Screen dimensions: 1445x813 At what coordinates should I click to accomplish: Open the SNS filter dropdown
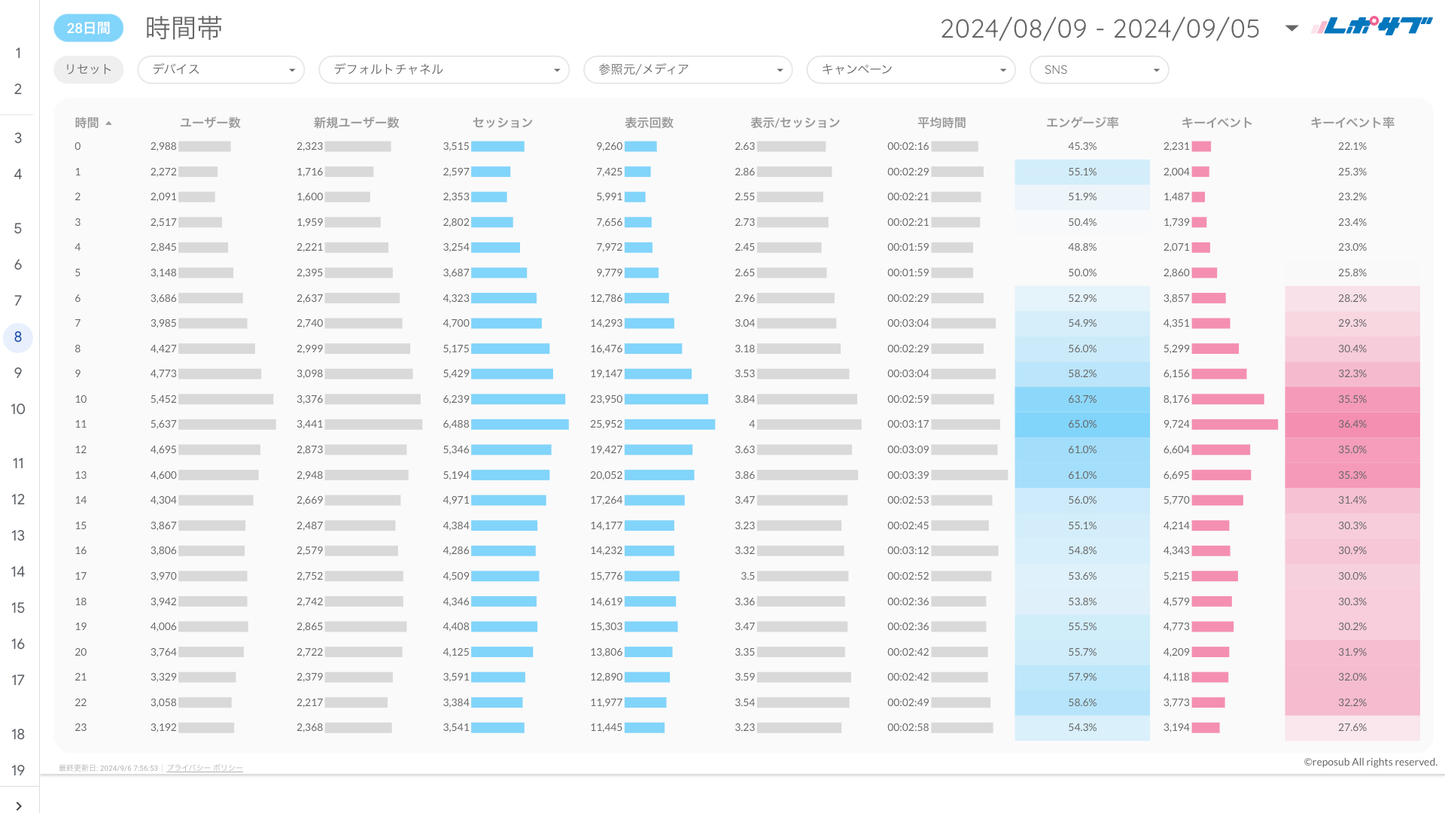(1098, 70)
